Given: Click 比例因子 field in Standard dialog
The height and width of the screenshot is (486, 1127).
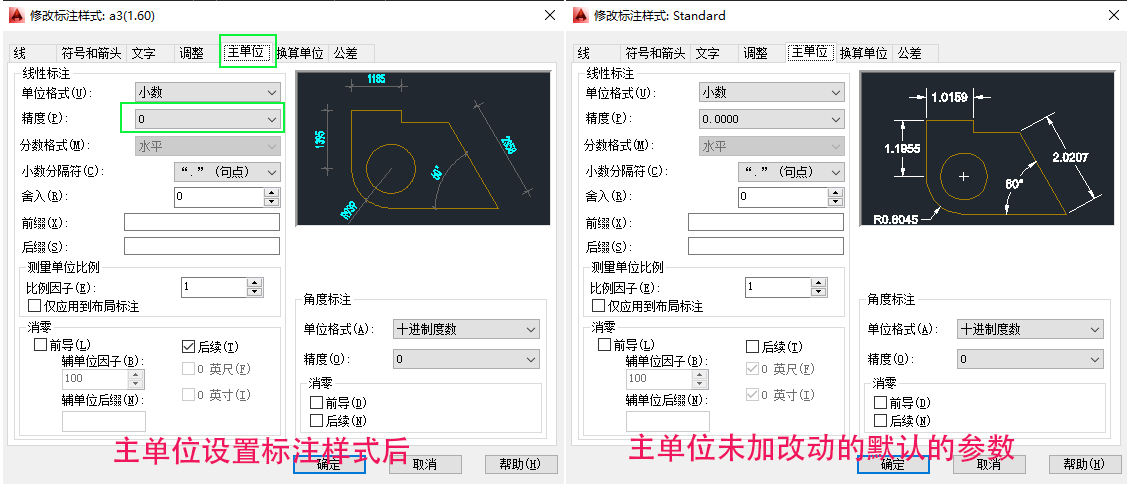Looking at the screenshot, I should pos(778,287).
